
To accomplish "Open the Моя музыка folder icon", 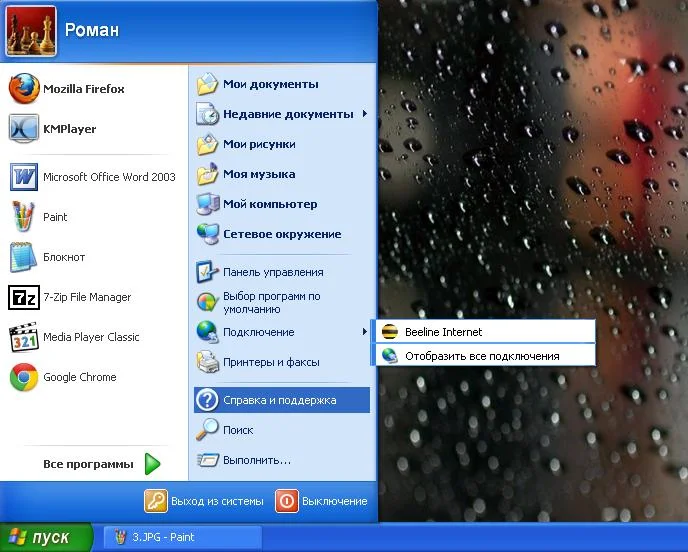I will (207, 174).
